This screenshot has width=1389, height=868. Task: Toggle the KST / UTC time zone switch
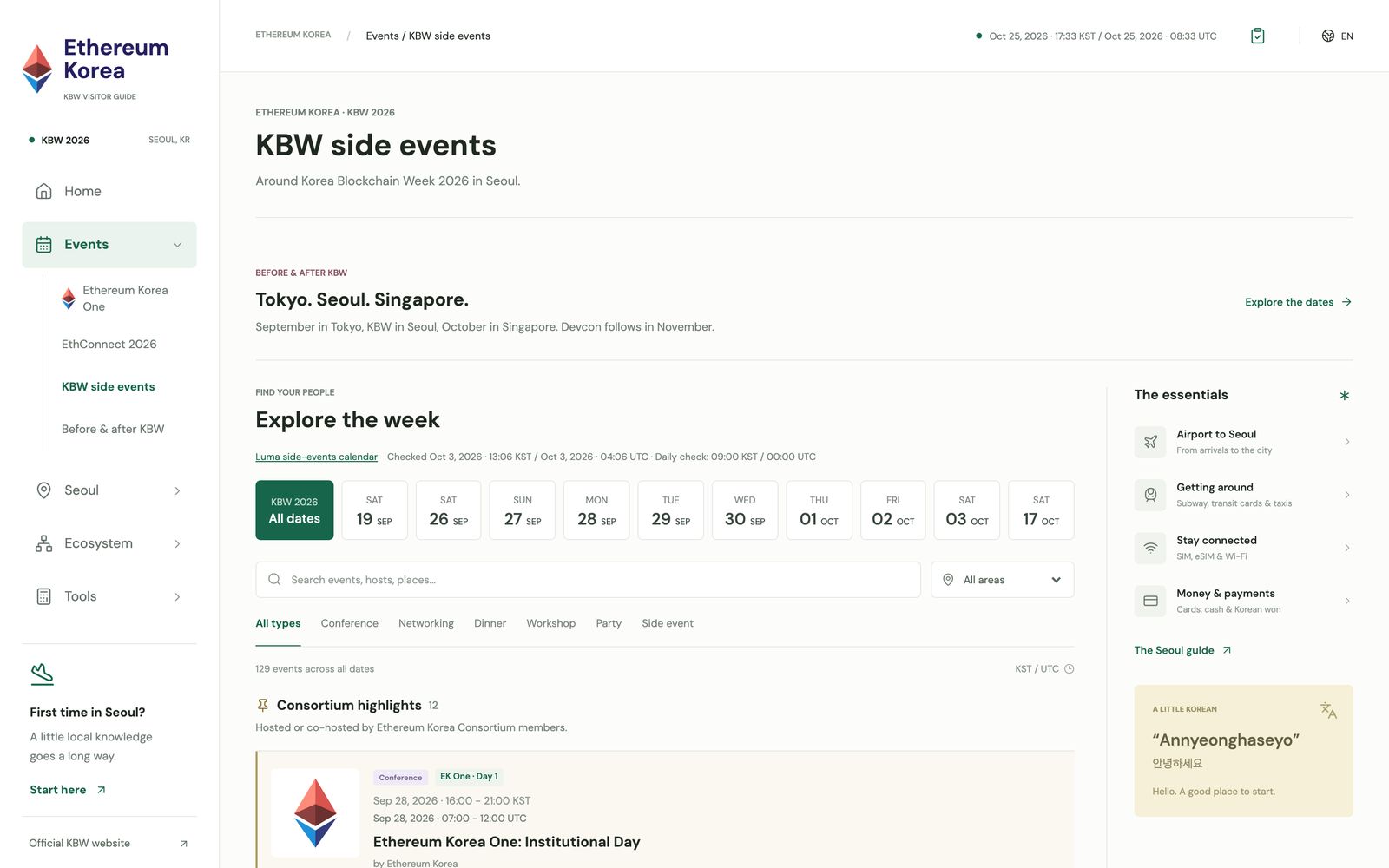click(1044, 669)
